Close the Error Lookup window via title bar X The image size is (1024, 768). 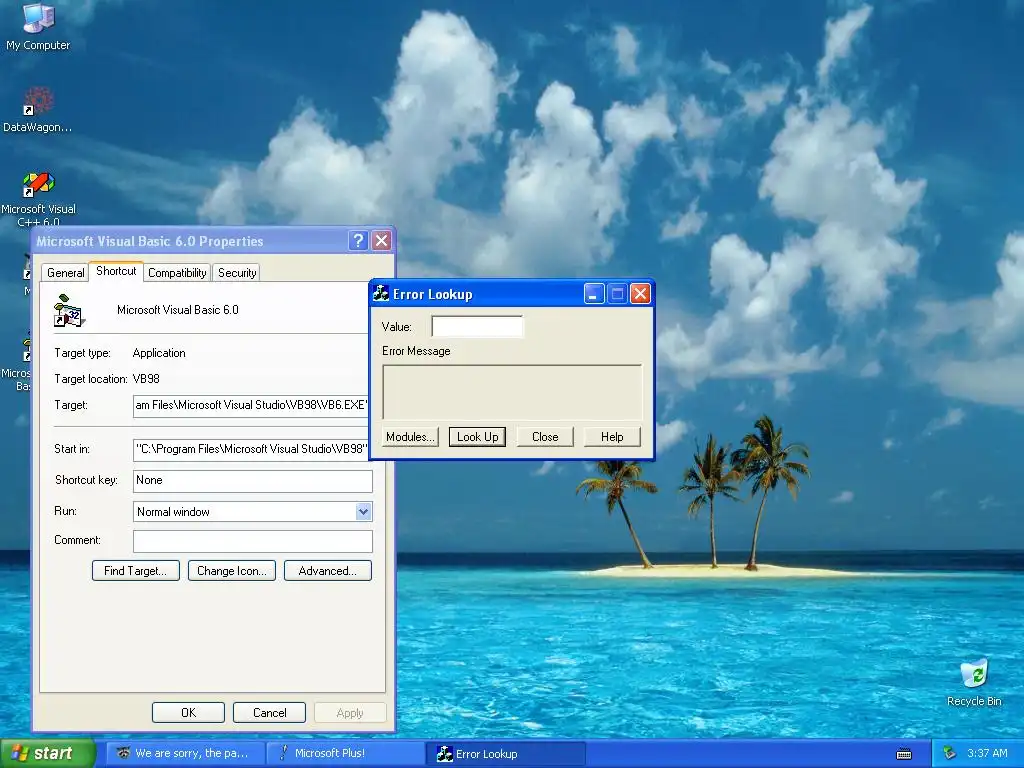click(641, 294)
